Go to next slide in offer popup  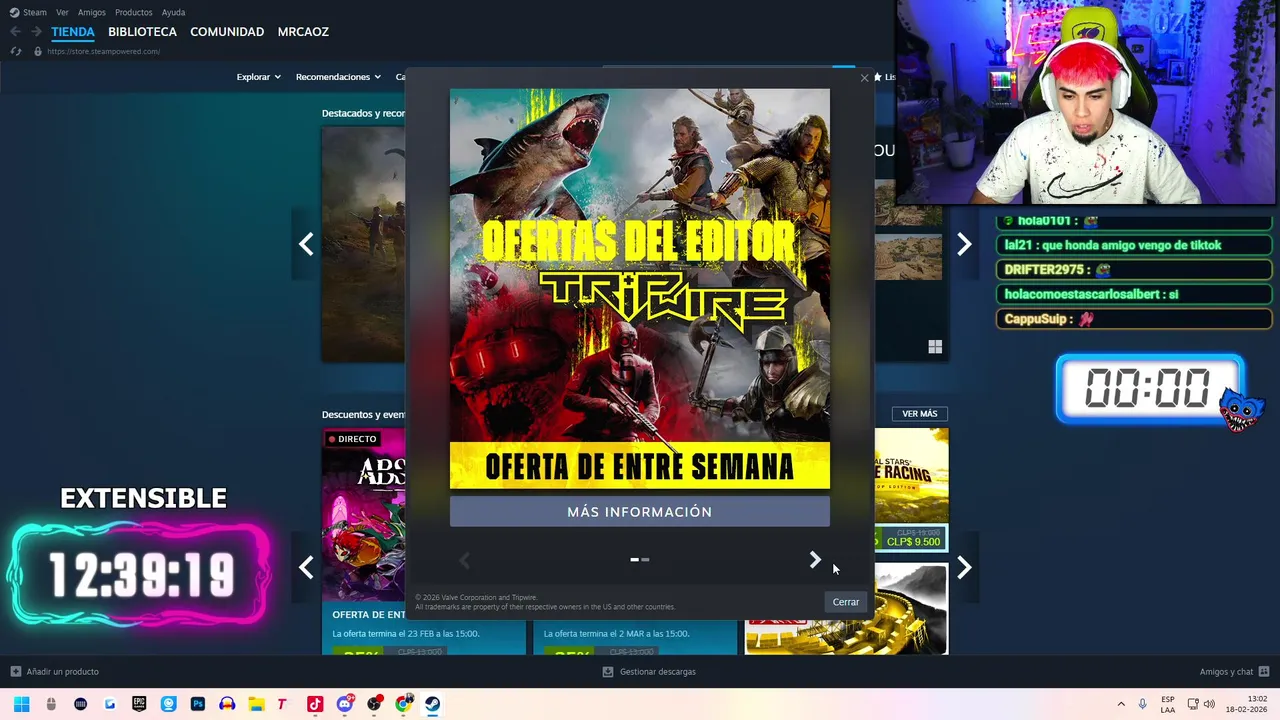click(815, 560)
